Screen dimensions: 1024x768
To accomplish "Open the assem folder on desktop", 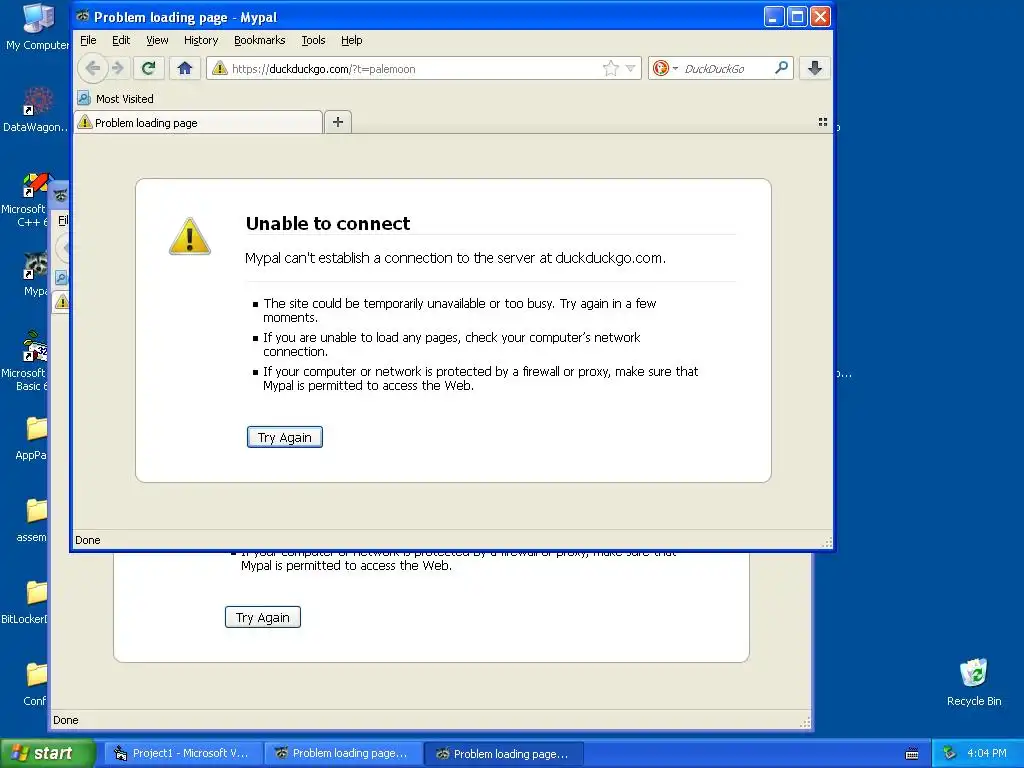I will click(x=33, y=520).
